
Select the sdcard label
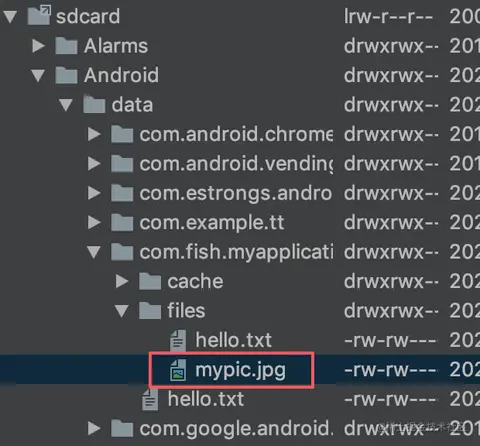point(88,16)
